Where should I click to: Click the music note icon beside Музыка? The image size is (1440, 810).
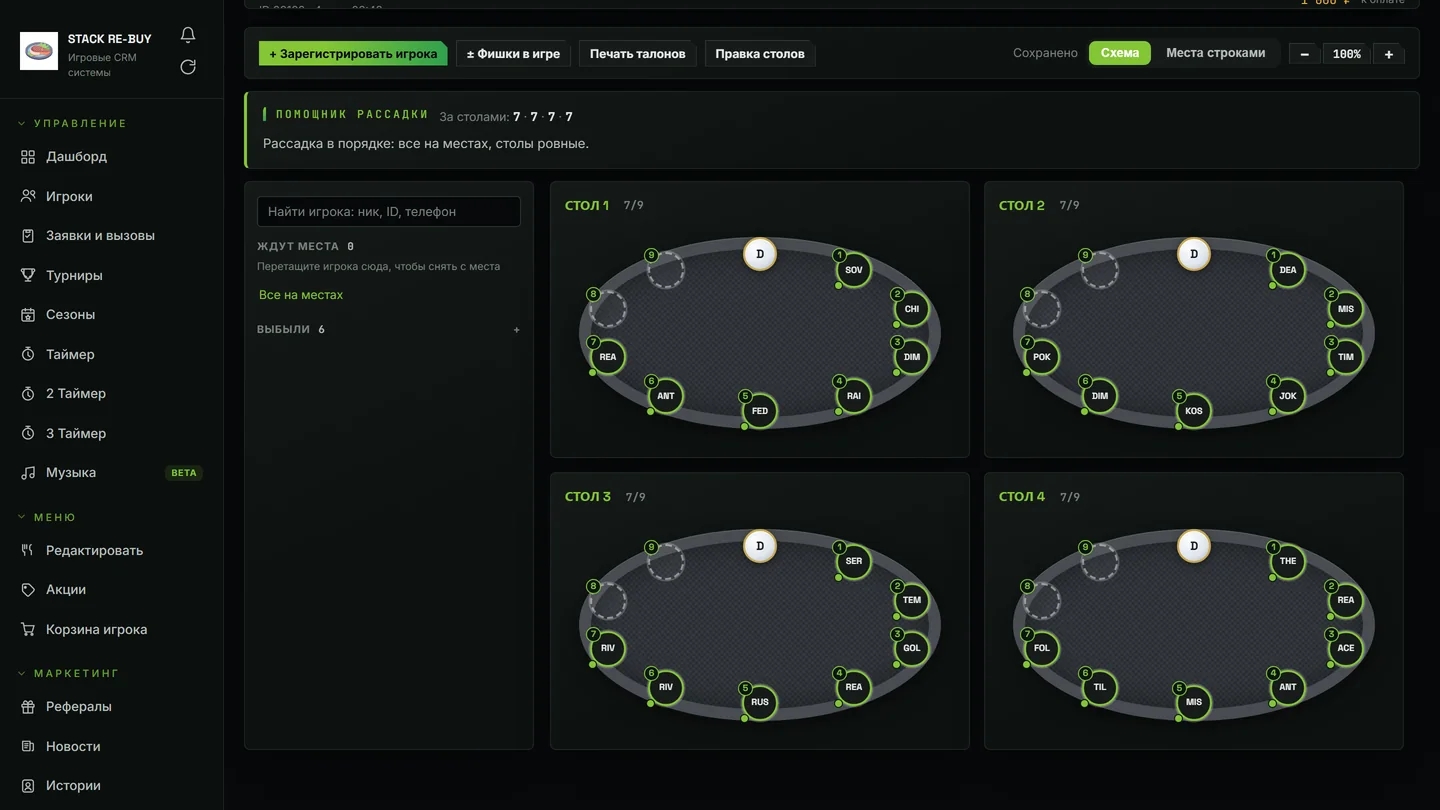(x=28, y=473)
